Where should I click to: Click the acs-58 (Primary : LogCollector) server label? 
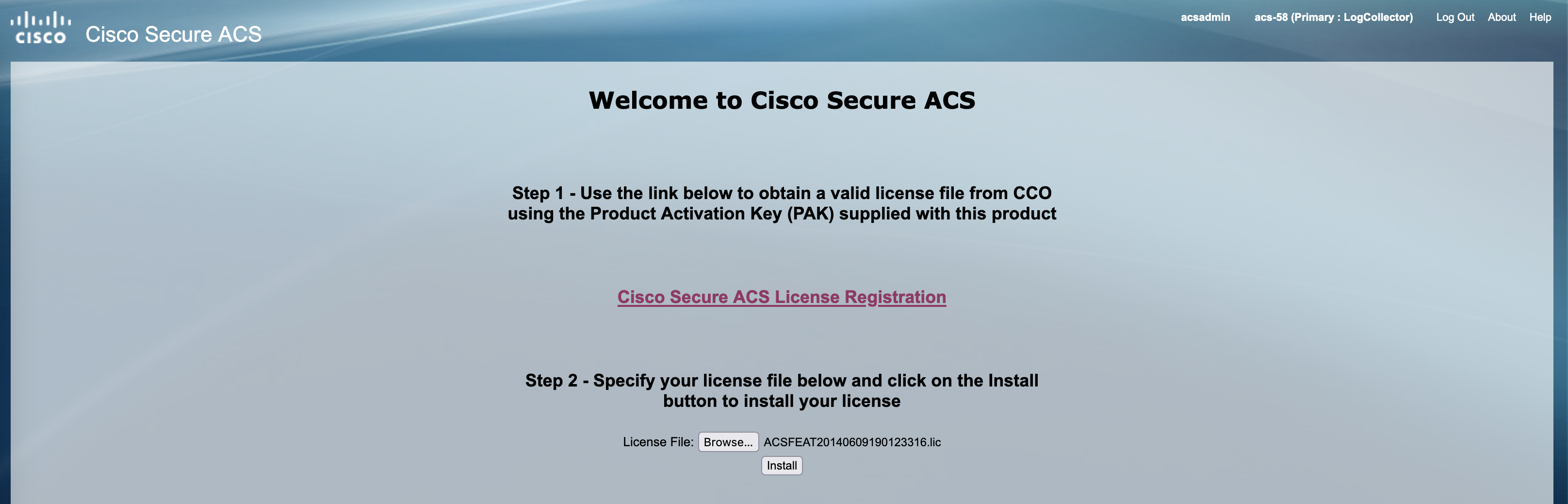pyautogui.click(x=1333, y=17)
